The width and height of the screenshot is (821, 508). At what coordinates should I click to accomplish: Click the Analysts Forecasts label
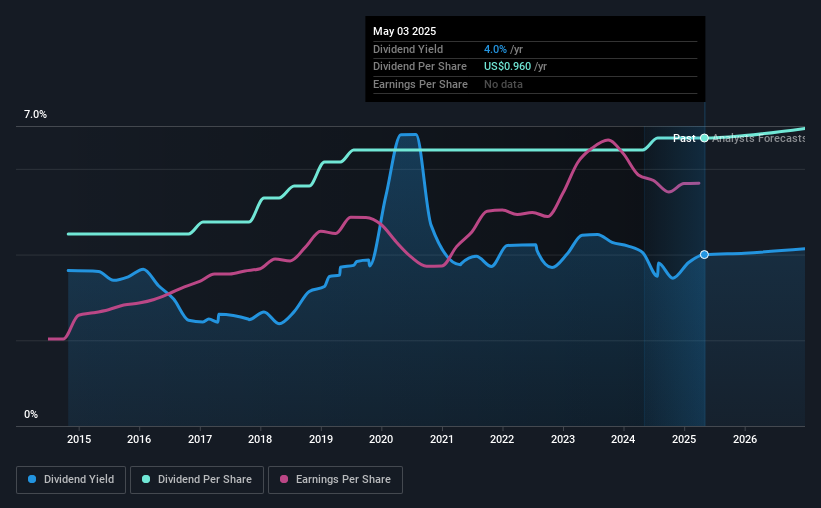click(x=758, y=138)
